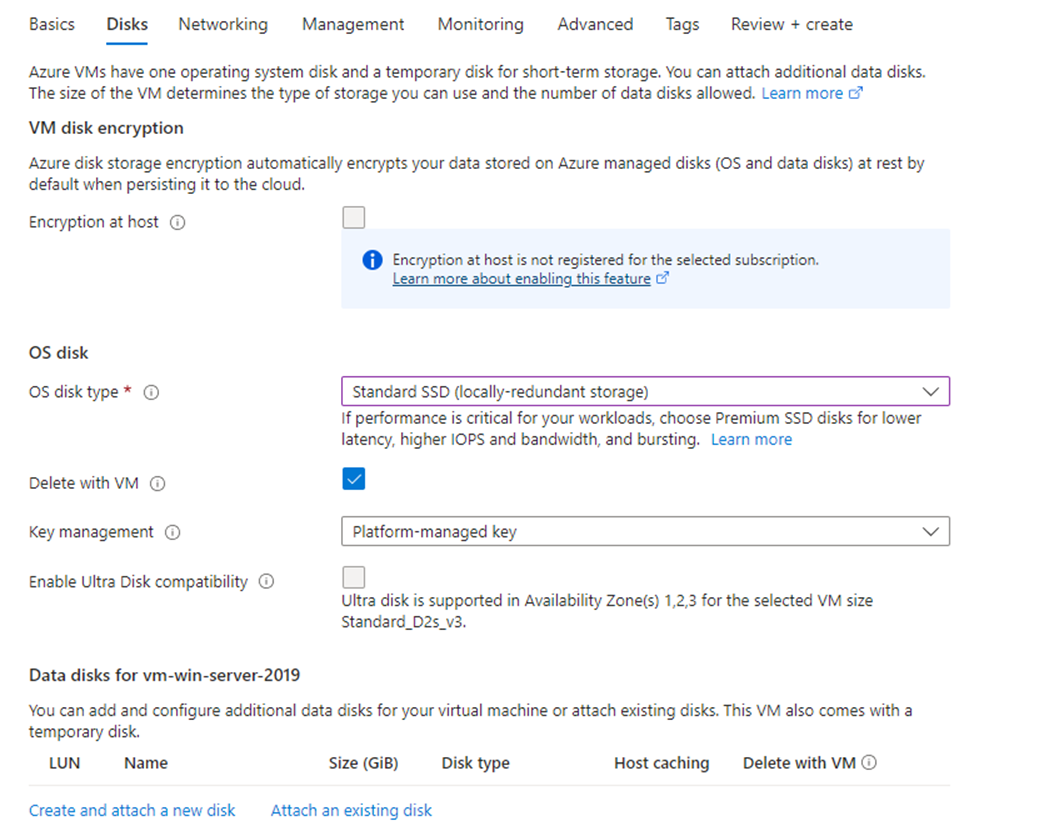Click the info icon beside Encryption at host
This screenshot has width=1044, height=836.
click(178, 222)
